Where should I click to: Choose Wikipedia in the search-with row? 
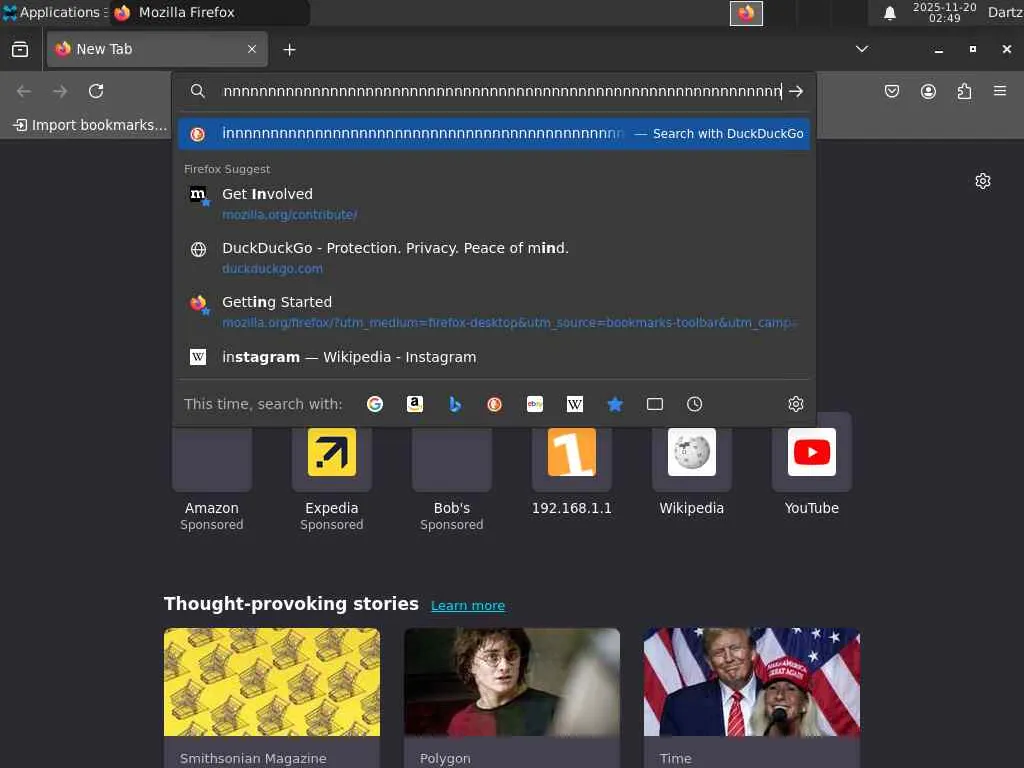pos(575,404)
